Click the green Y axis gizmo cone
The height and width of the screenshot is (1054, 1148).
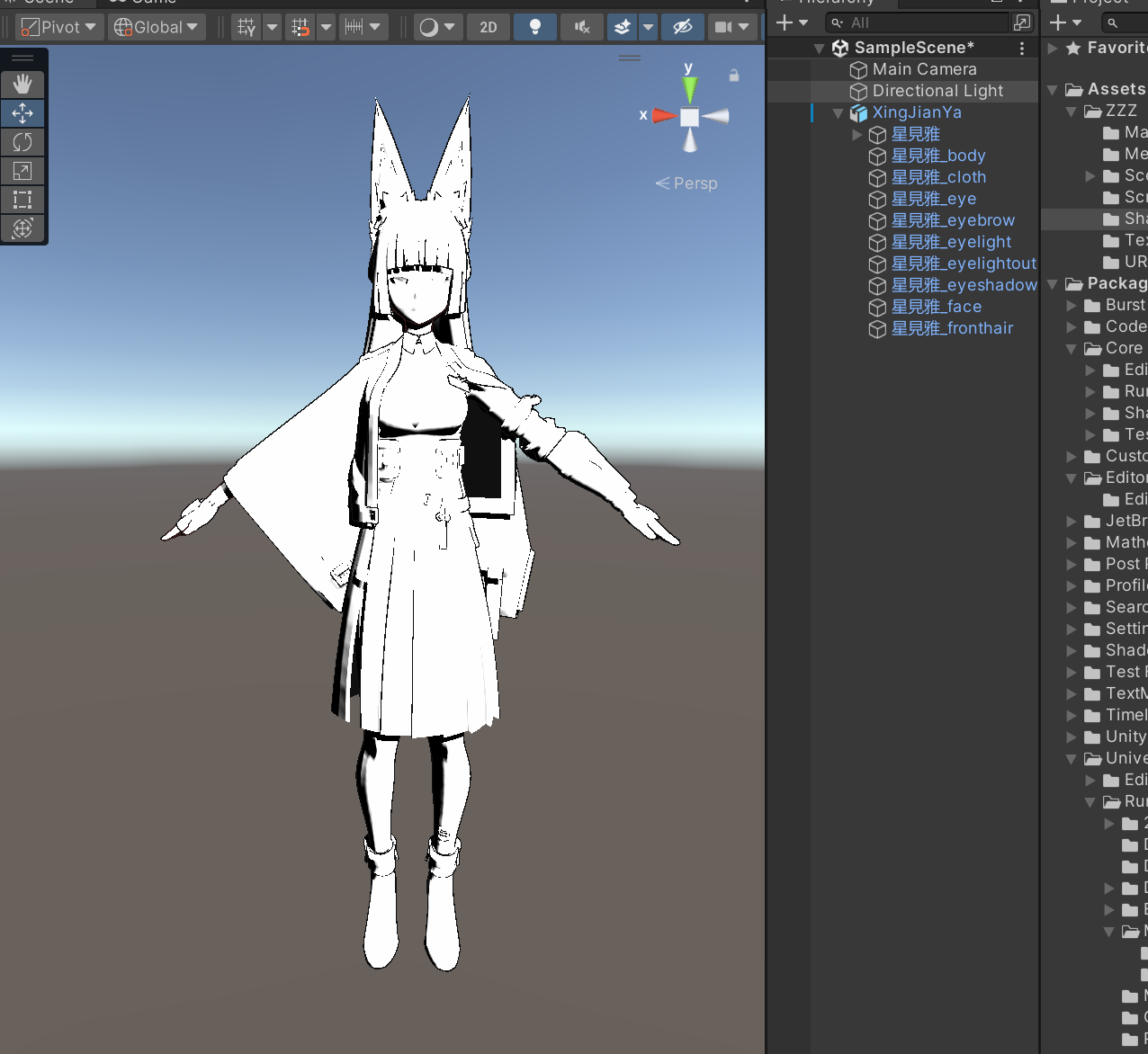tap(689, 89)
